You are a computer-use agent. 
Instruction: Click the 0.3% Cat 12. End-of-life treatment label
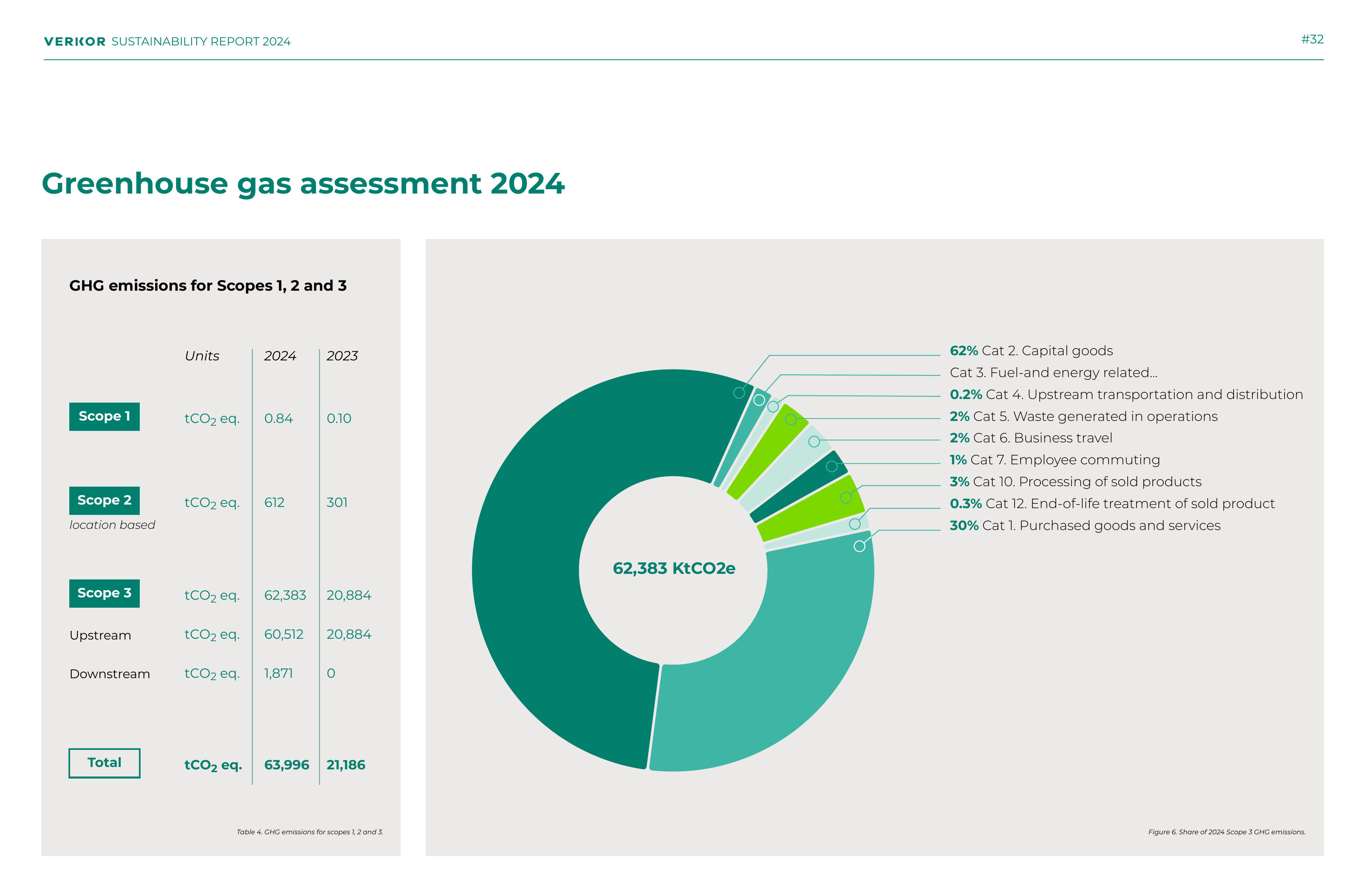pos(1112,504)
